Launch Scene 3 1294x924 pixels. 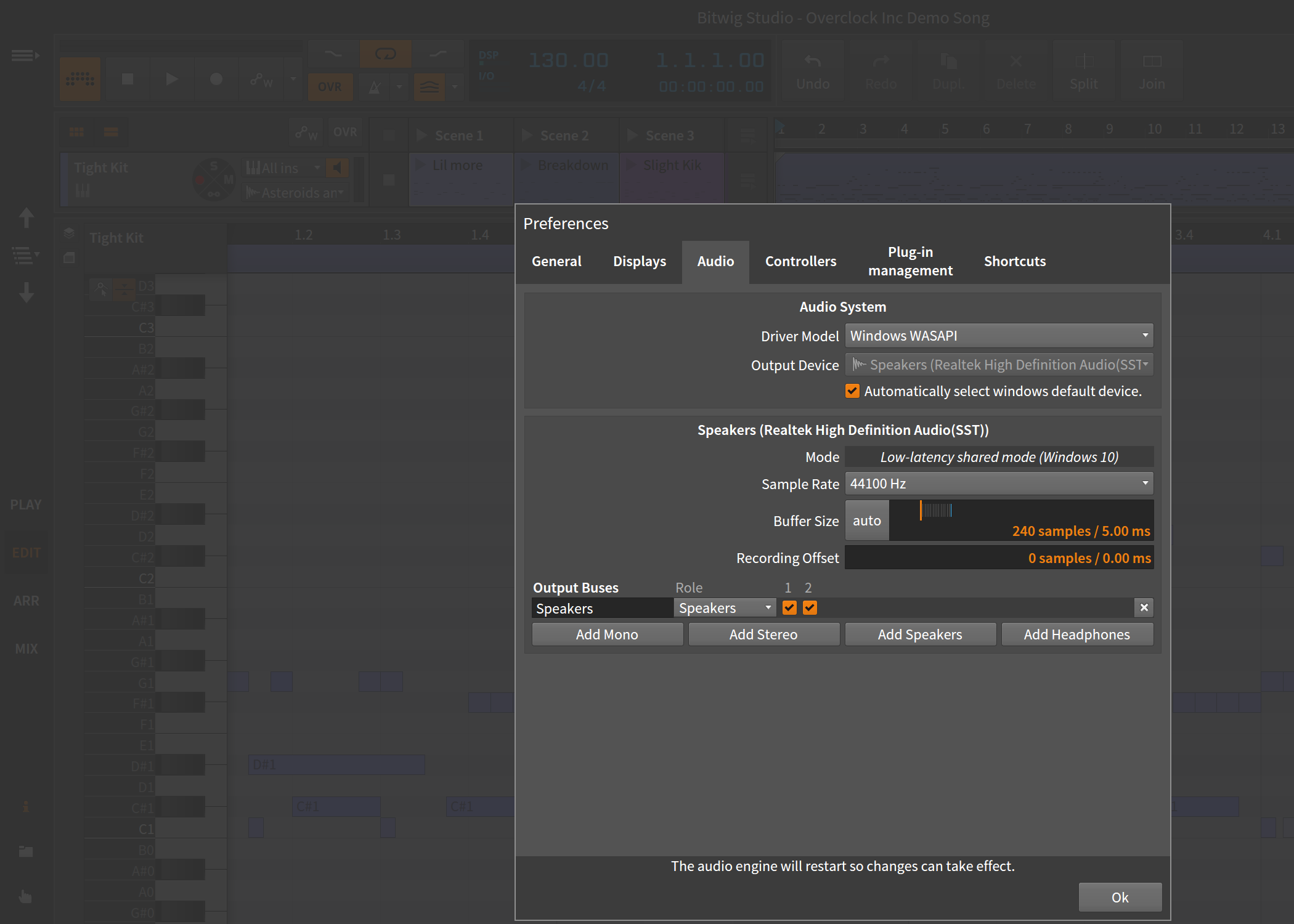coord(632,135)
